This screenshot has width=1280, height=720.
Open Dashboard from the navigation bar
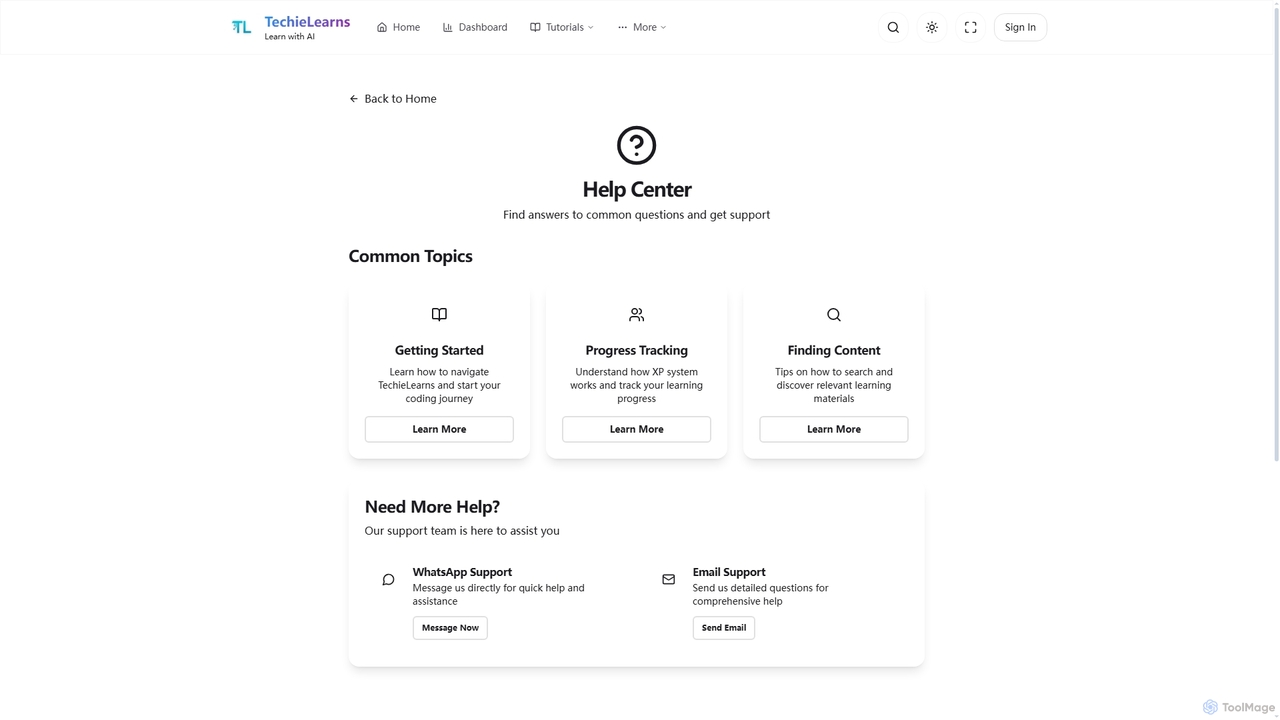475,27
